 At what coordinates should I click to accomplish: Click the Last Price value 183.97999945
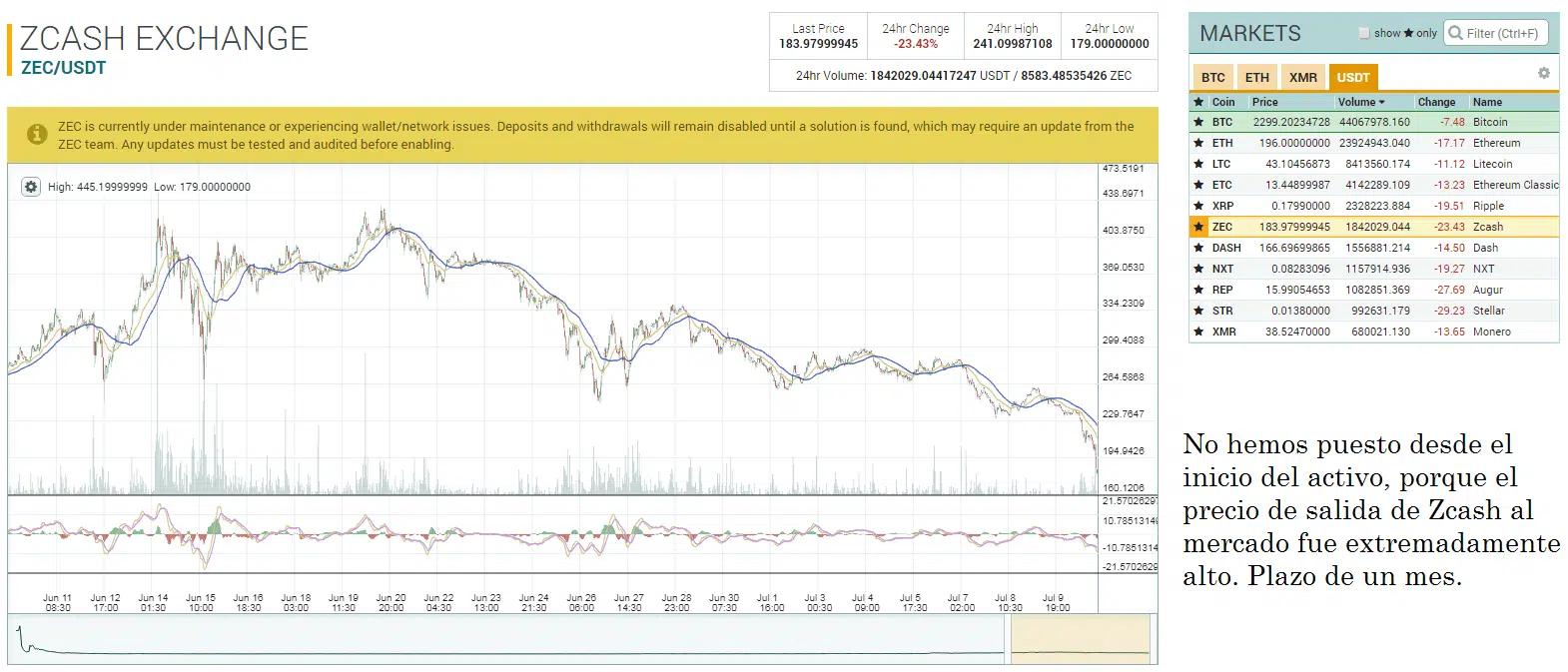[818, 44]
